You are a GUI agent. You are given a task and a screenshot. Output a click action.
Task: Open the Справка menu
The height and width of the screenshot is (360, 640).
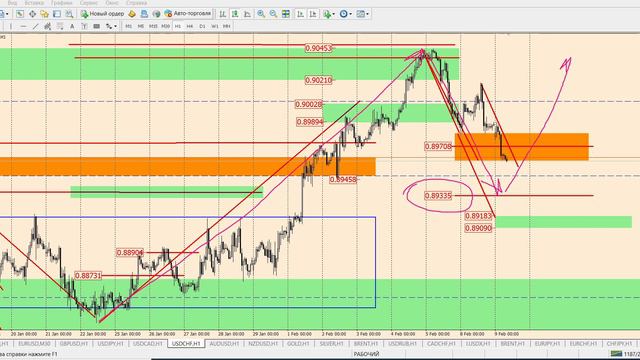tap(136, 2)
